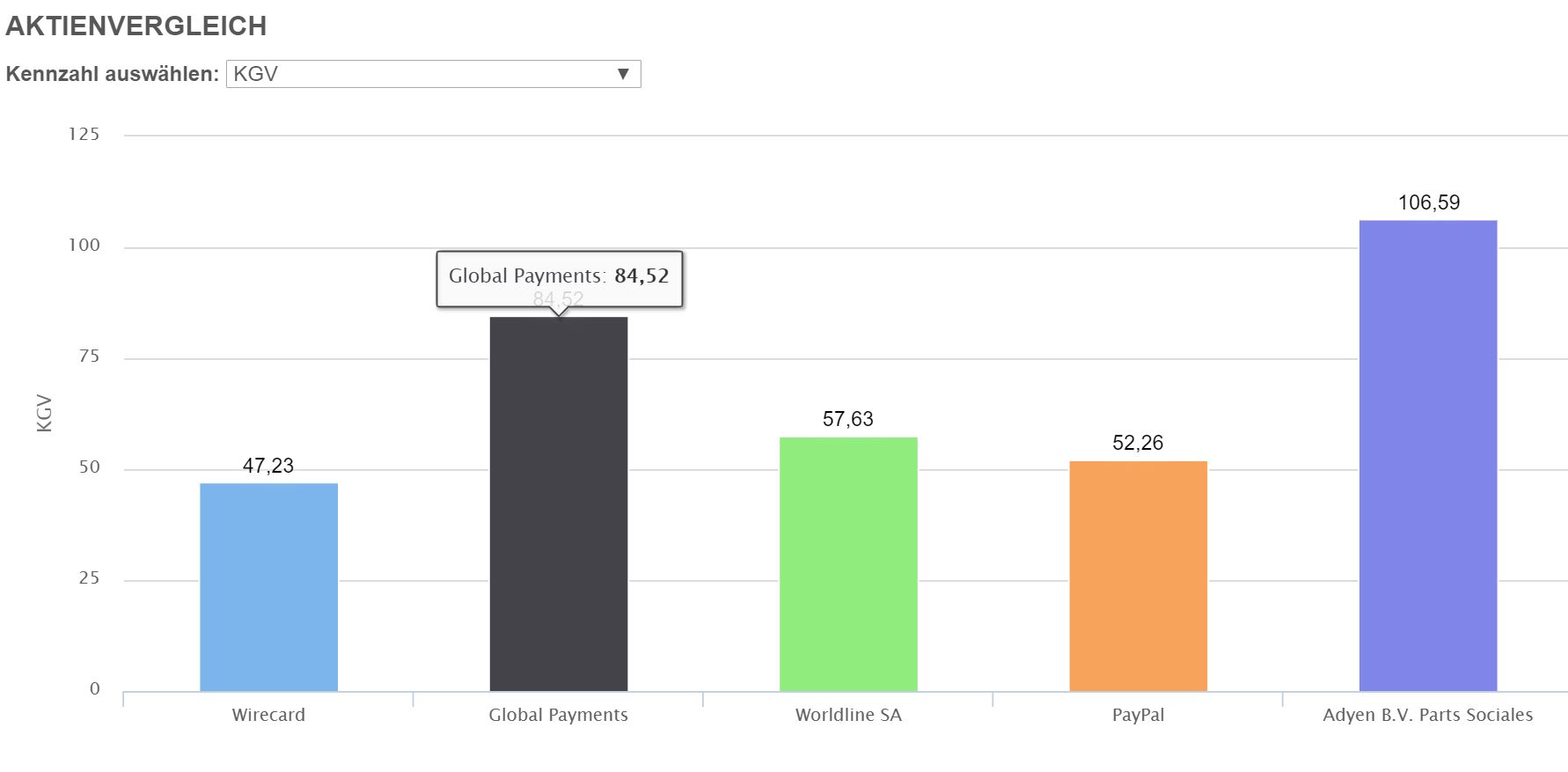Click the 25 y-axis tick label

[x=89, y=578]
